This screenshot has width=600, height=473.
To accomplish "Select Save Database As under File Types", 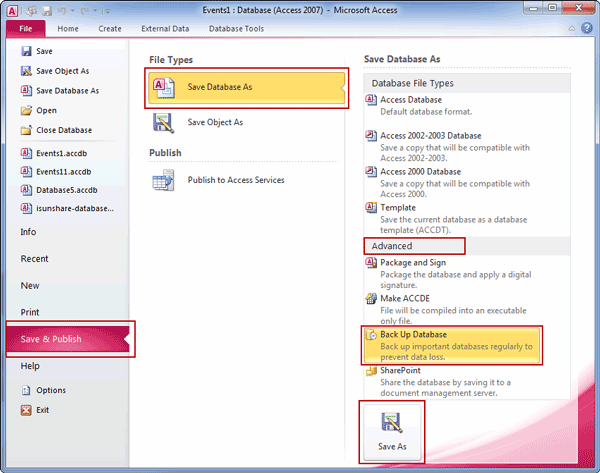I will point(246,88).
